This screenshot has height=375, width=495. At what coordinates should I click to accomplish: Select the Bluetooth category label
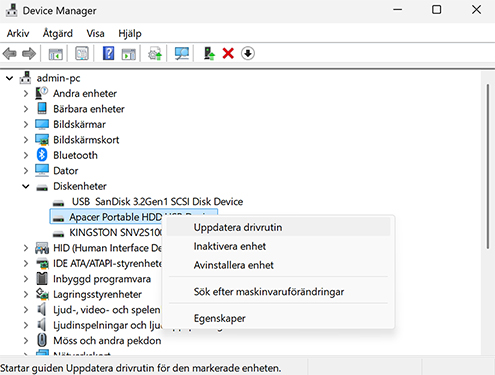point(75,155)
